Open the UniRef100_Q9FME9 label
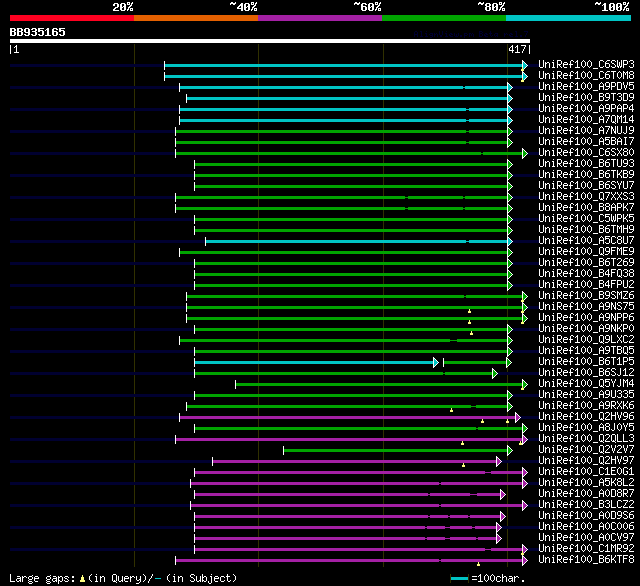 pyautogui.click(x=586, y=252)
